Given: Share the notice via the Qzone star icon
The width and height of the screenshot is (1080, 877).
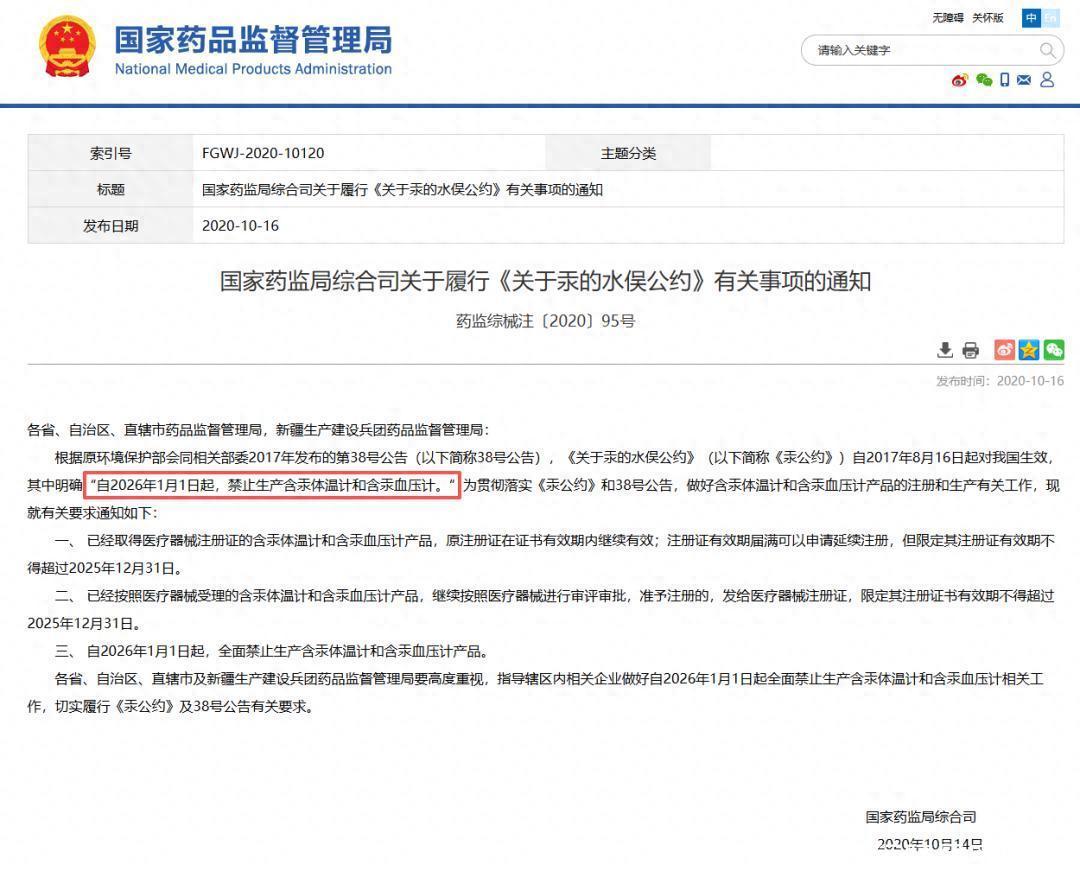Looking at the screenshot, I should [x=1029, y=349].
